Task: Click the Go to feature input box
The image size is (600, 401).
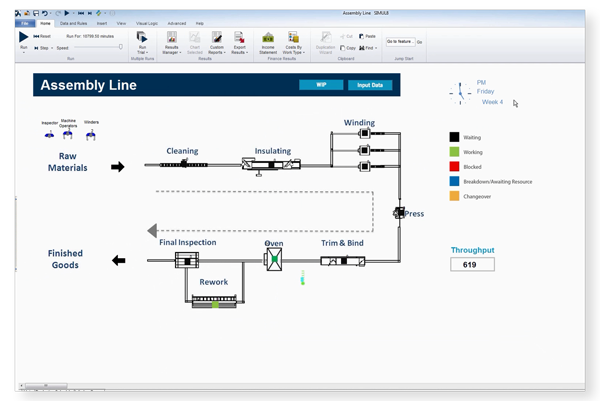Action: coord(400,41)
